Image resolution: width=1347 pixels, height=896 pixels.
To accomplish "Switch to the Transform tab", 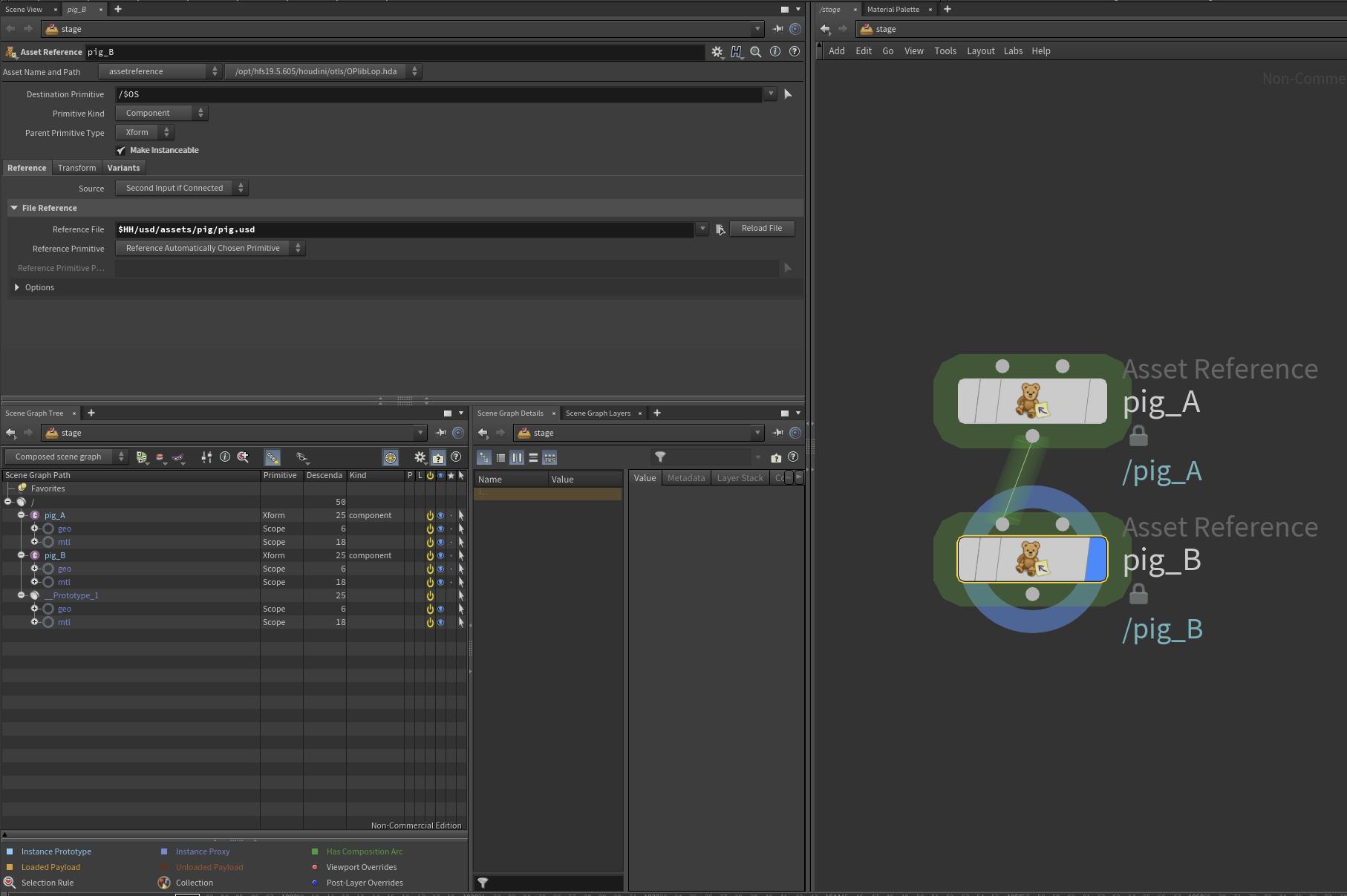I will click(x=77, y=168).
